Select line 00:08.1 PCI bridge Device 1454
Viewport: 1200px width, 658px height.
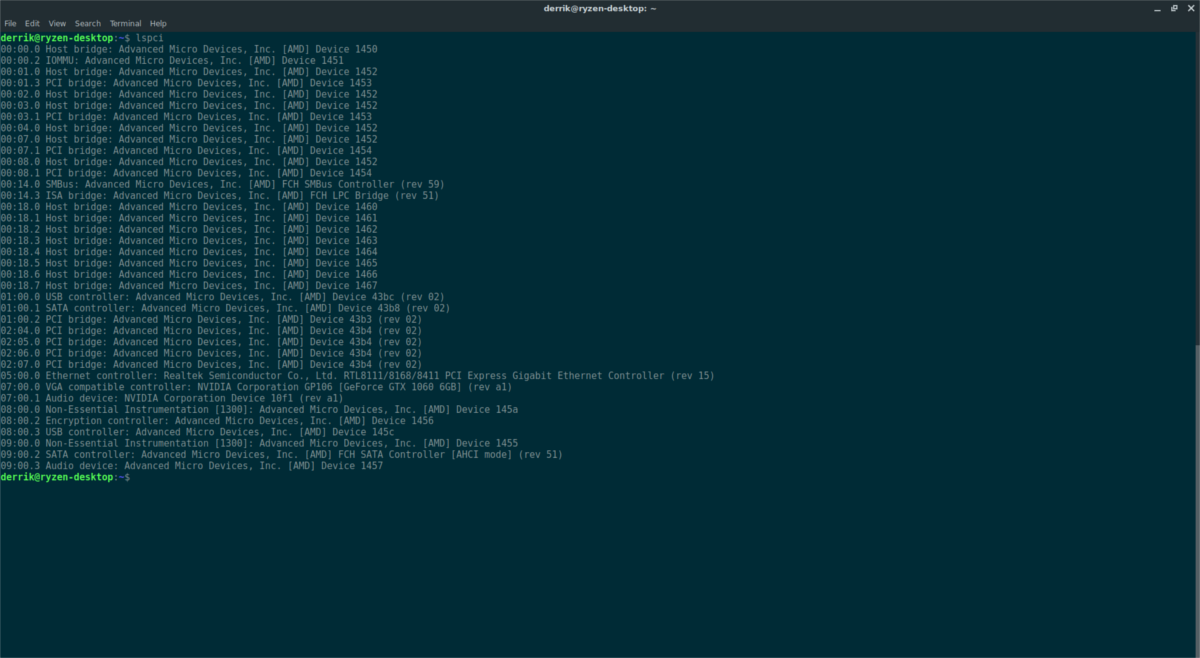[186, 173]
